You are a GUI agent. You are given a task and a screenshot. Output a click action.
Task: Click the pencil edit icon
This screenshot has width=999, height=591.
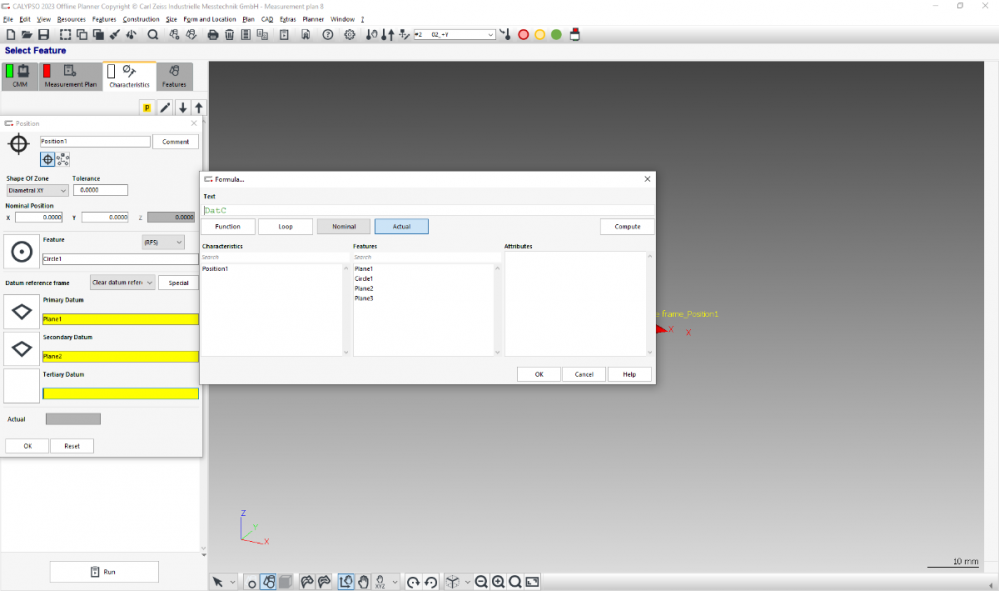coord(165,108)
